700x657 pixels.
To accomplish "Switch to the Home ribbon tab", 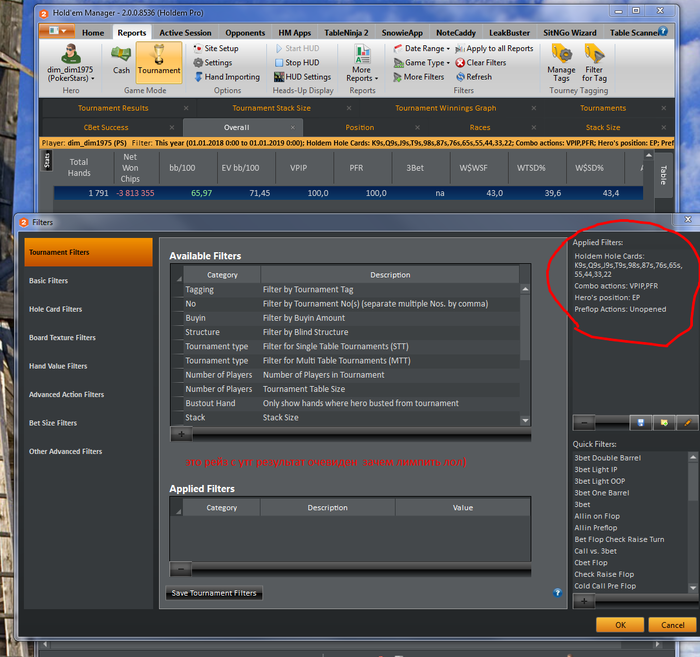I will (x=93, y=33).
